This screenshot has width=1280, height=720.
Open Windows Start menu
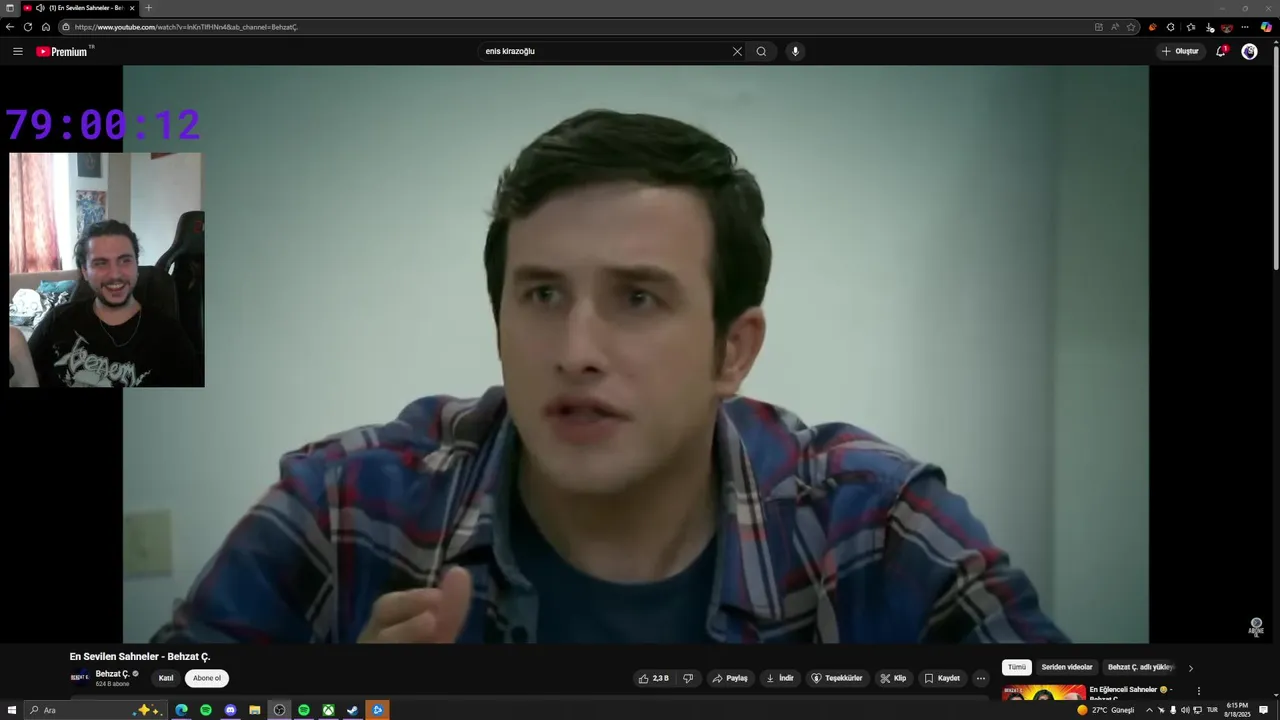tap(11, 710)
